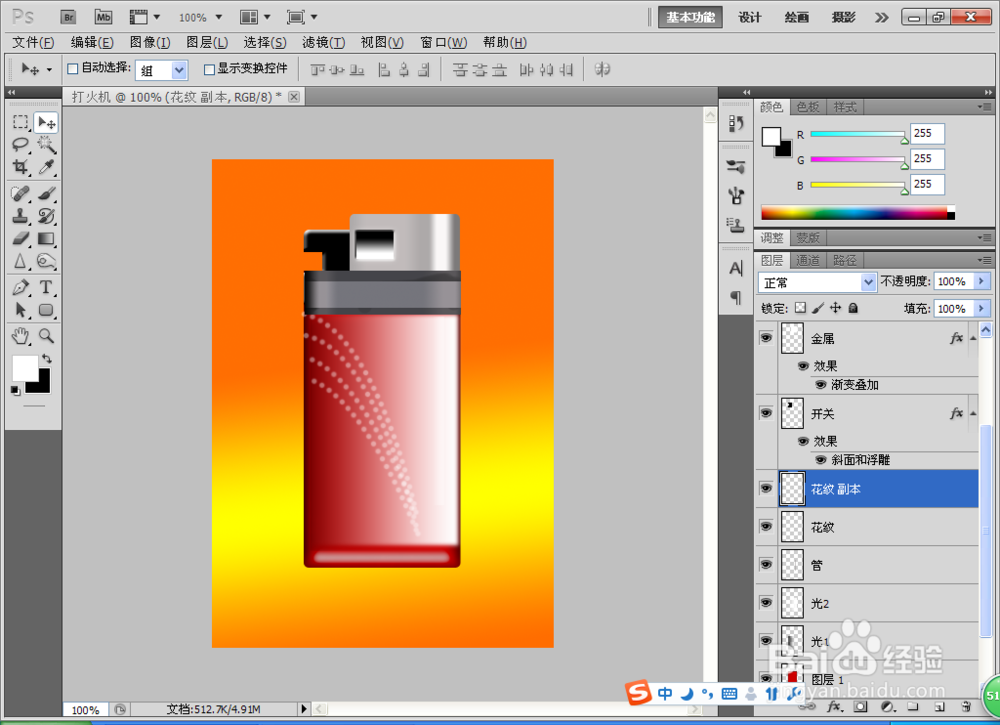Hide the 花纹 layer
The image size is (1000, 725).
766,527
